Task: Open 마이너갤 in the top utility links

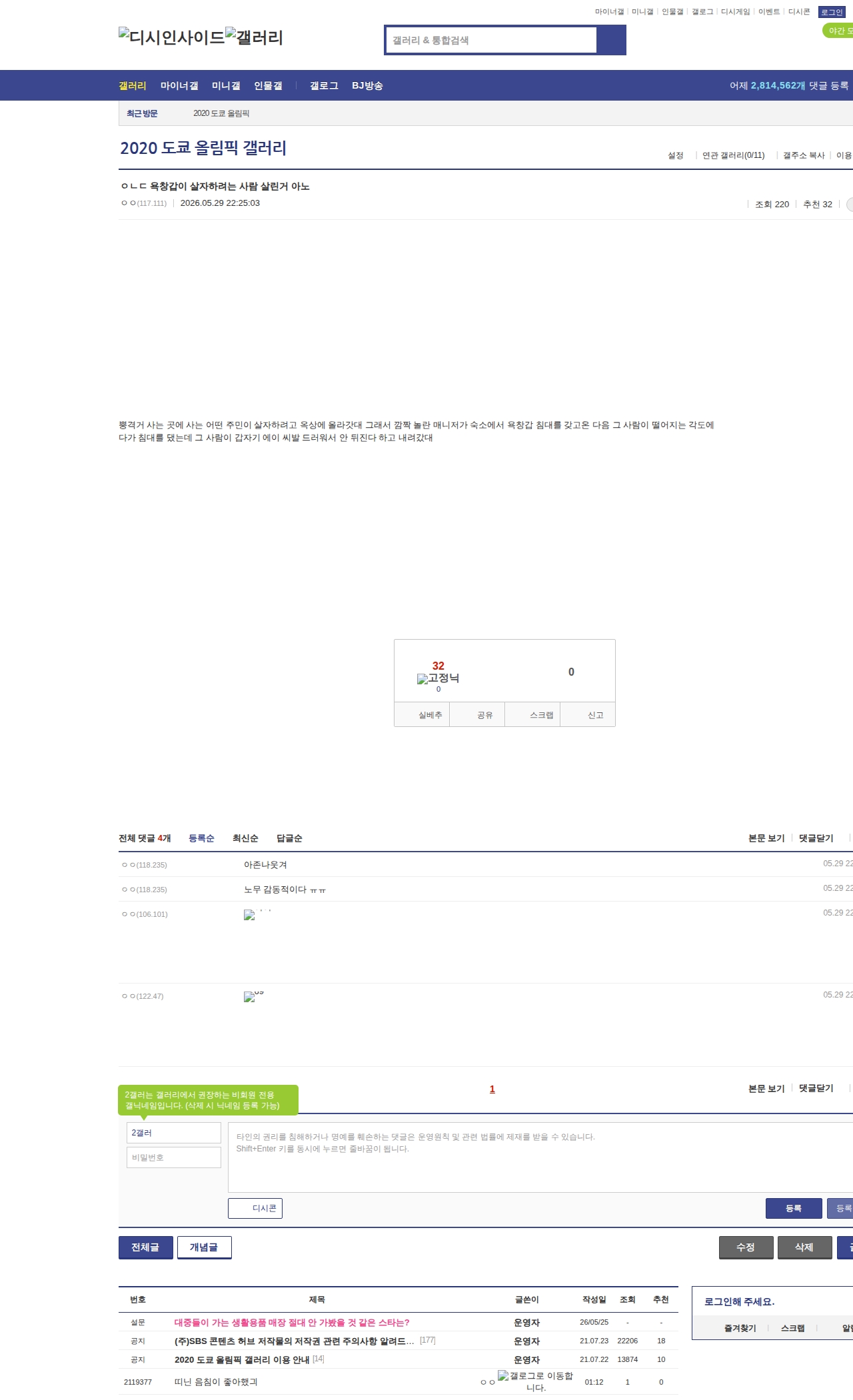Action: click(x=609, y=12)
